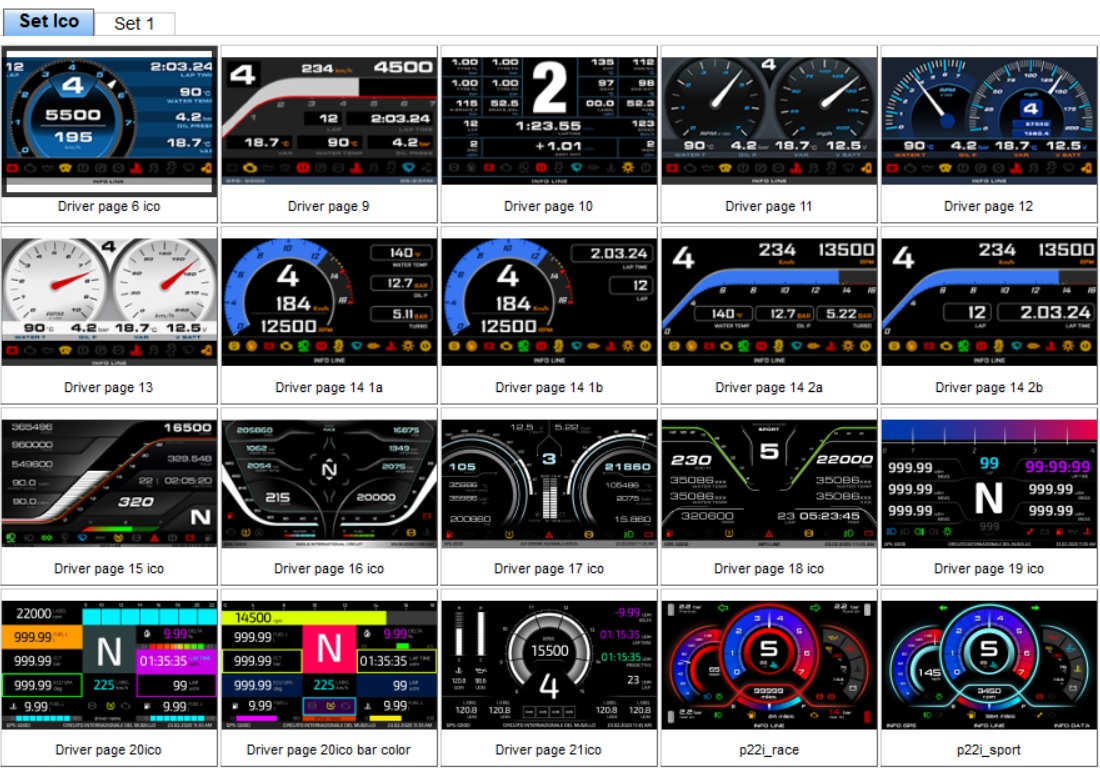Select the cyan p22i_sport dashboard thumbnail
The image size is (1100, 770).
click(989, 664)
